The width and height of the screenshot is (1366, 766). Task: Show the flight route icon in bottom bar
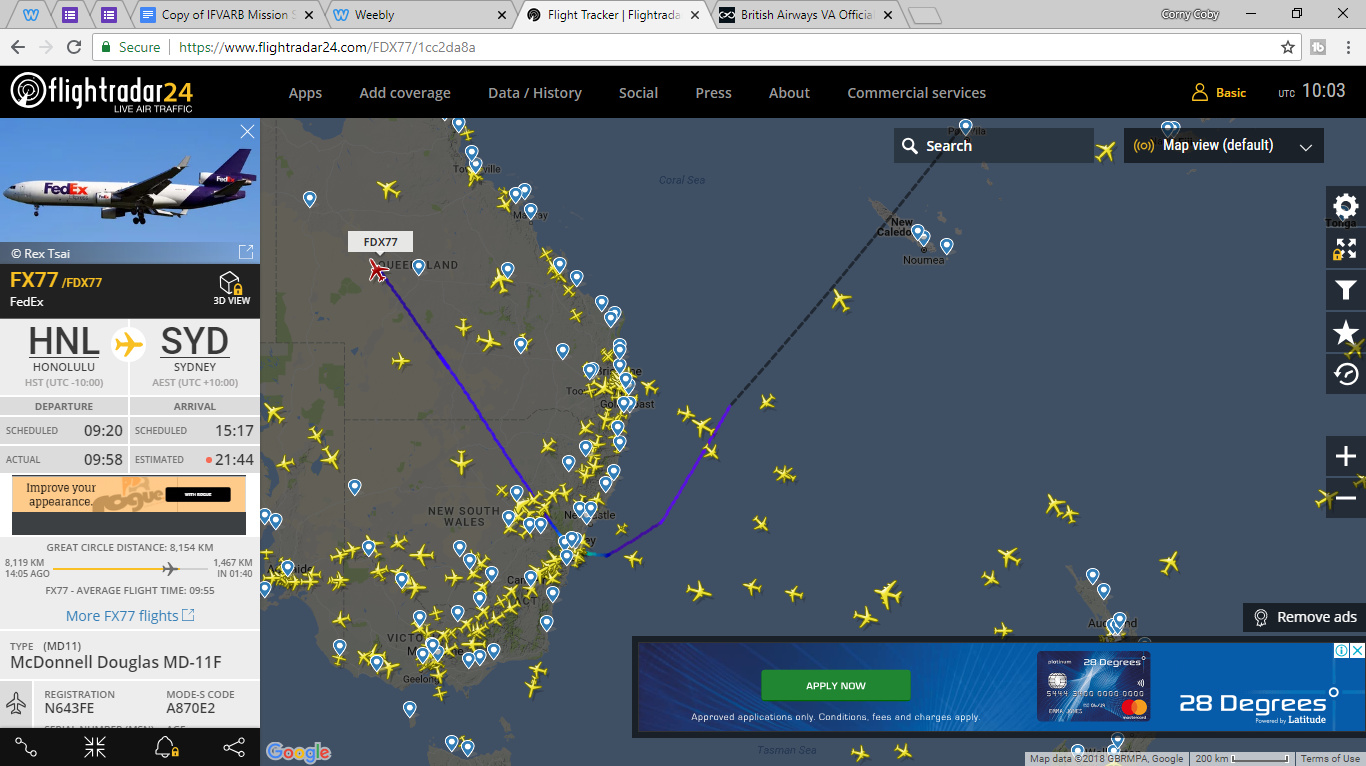(x=26, y=746)
